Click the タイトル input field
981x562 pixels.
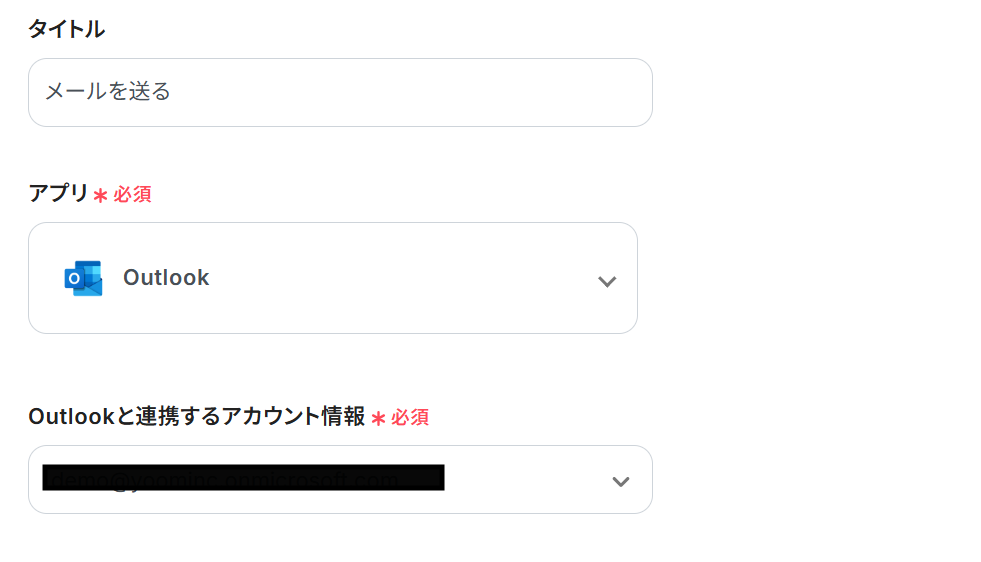tap(340, 92)
